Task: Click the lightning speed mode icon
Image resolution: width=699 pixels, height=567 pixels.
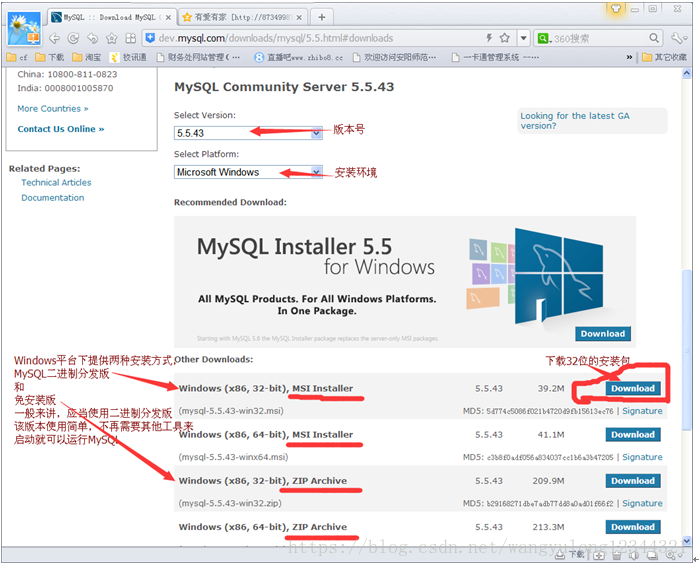Action: point(489,38)
